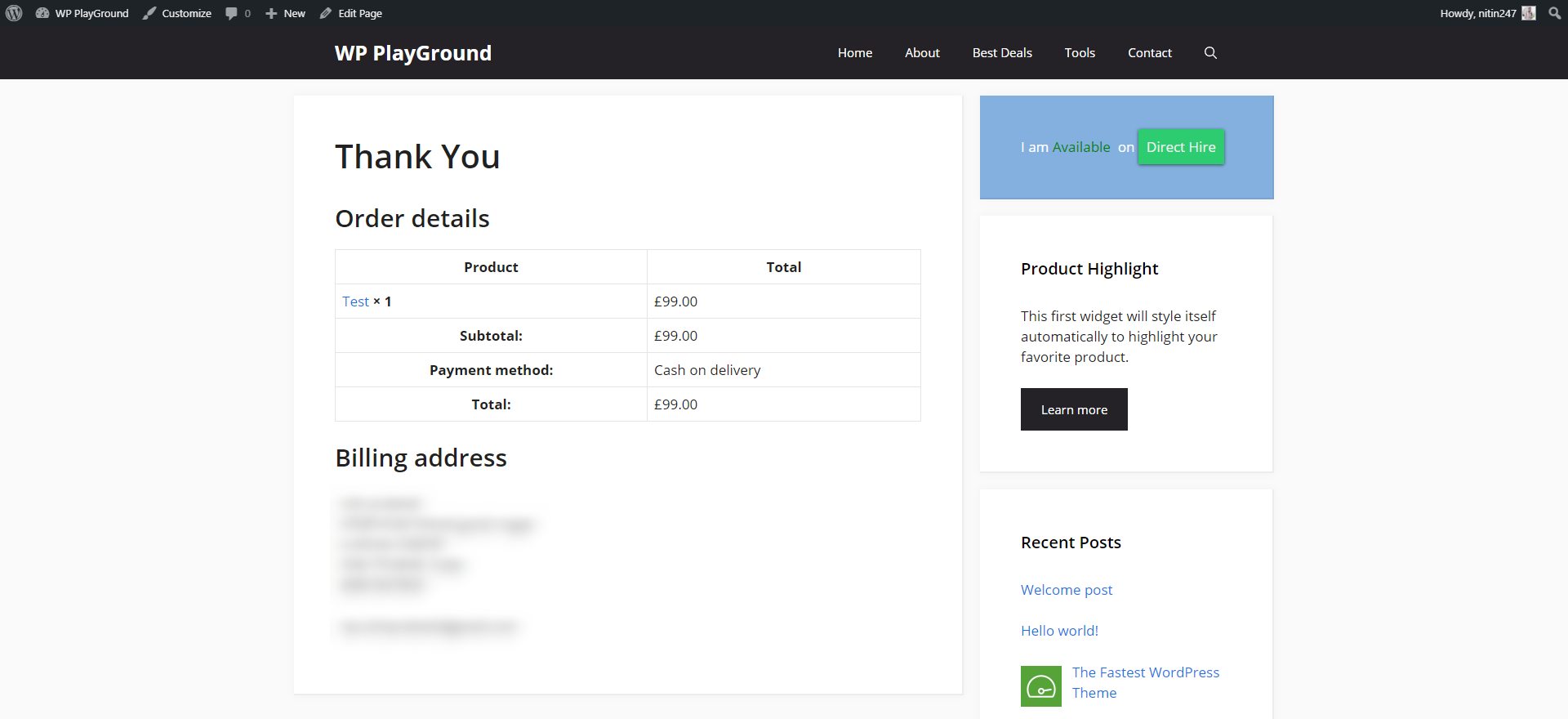The height and width of the screenshot is (719, 1568).
Task: Click Edit Page in admin bar
Action: (351, 13)
